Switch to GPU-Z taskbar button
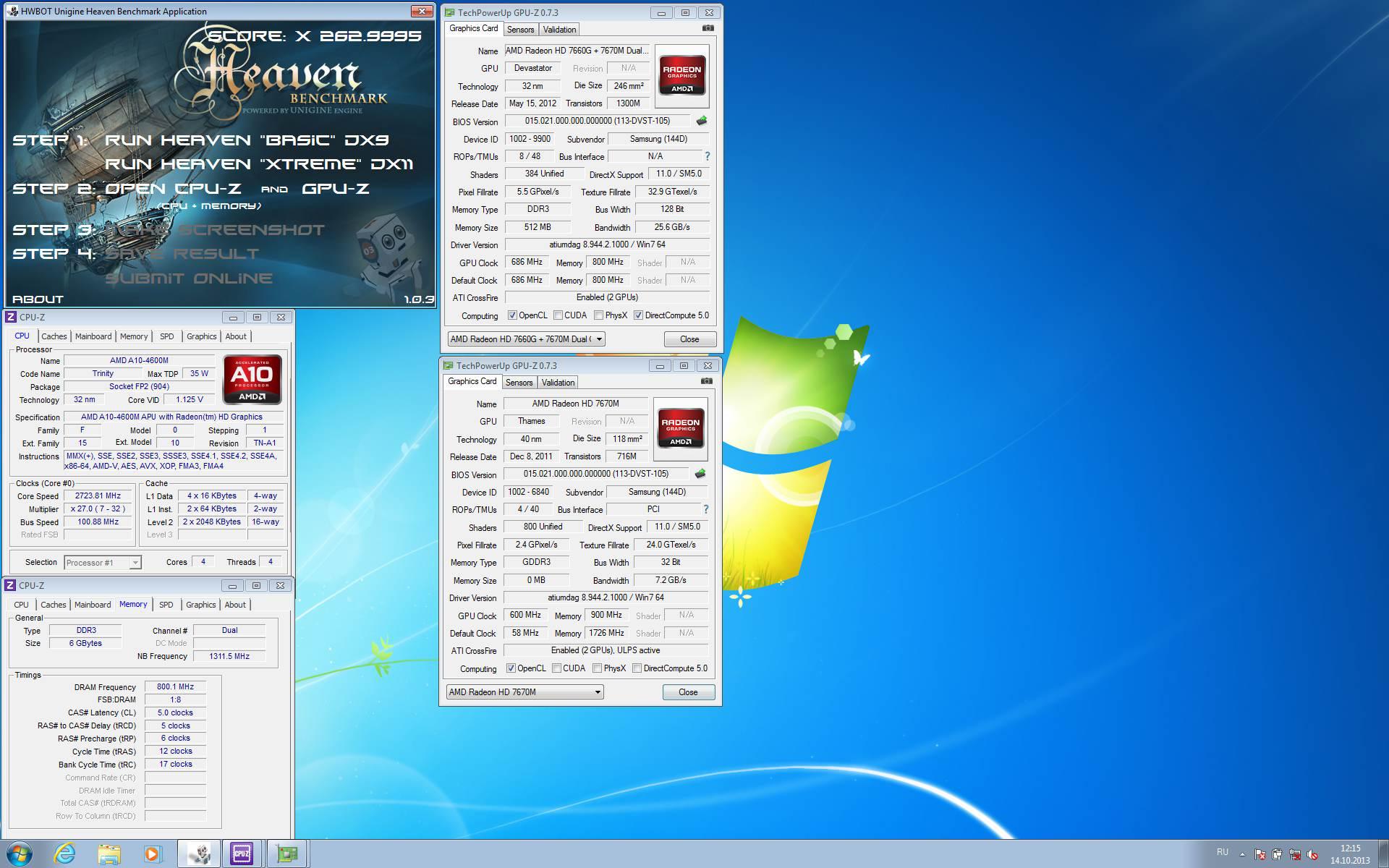1389x868 pixels. click(287, 854)
